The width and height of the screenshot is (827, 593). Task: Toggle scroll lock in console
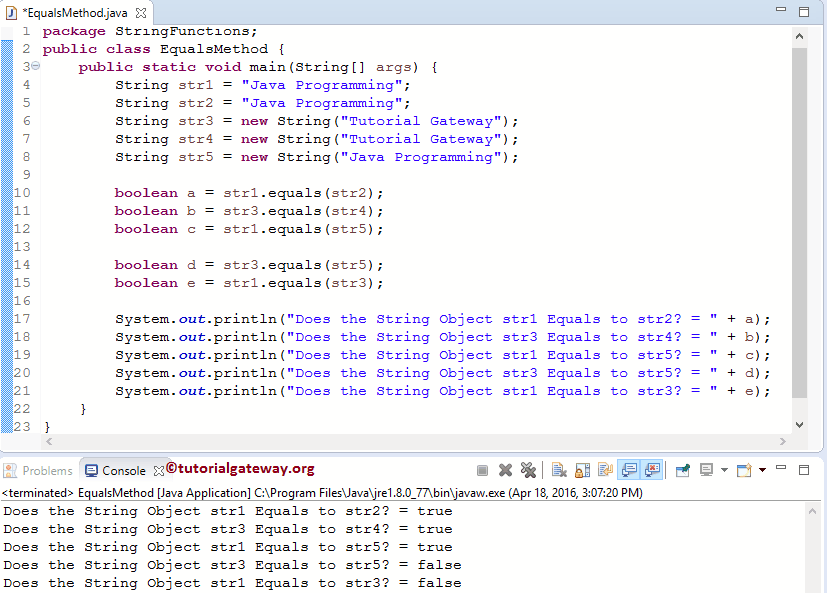(582, 470)
